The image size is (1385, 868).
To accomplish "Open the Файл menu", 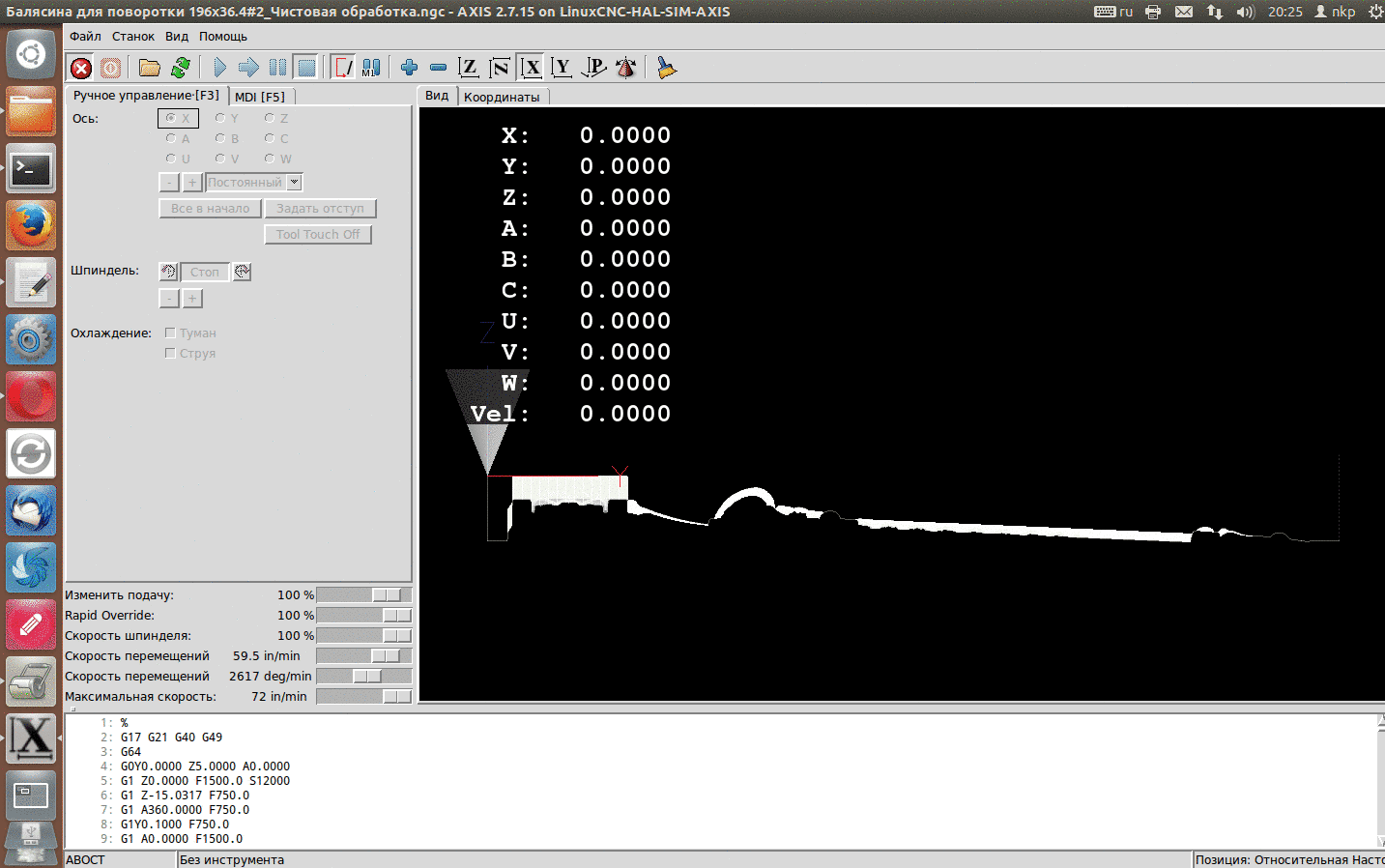I will click(85, 36).
